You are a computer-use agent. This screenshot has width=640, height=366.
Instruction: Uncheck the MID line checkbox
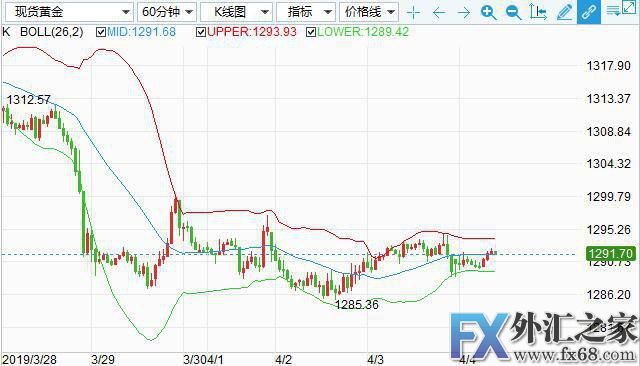click(x=101, y=32)
